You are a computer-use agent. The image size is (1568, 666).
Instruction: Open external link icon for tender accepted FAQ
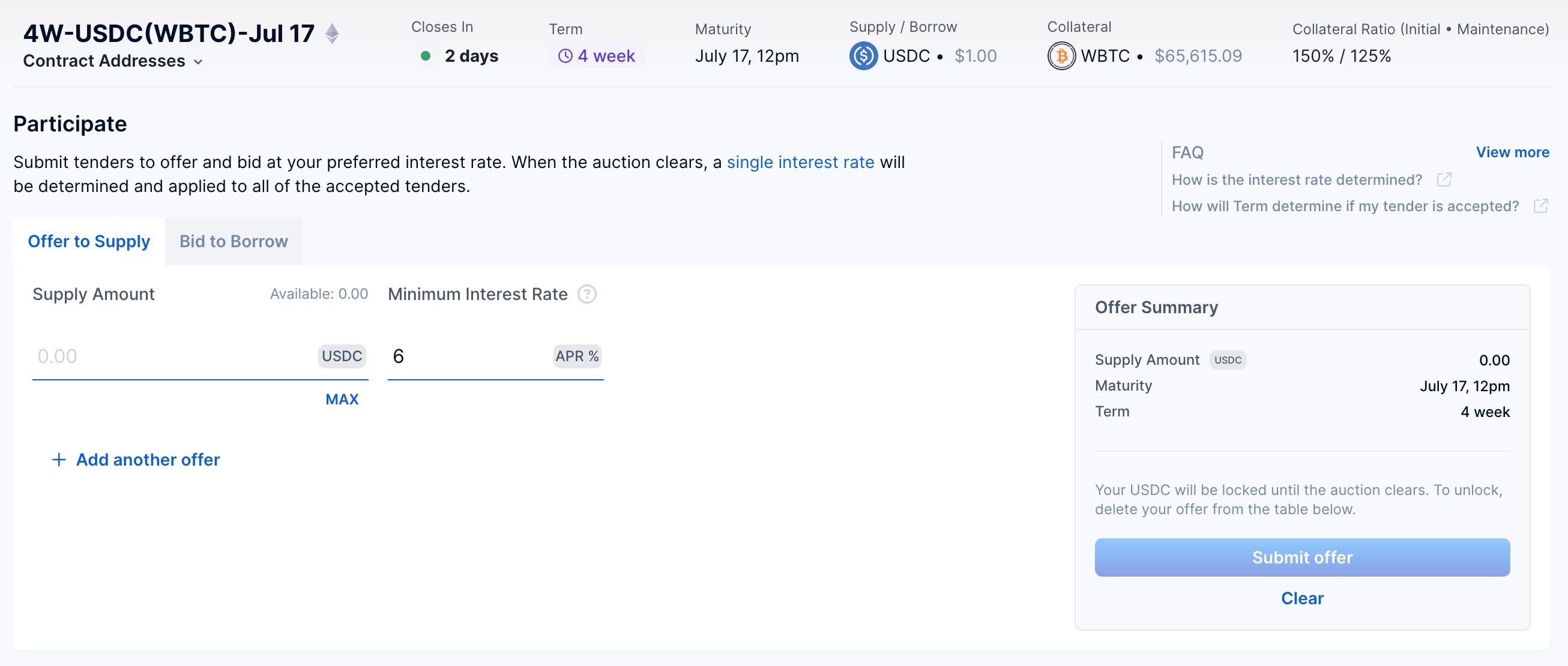tap(1540, 206)
